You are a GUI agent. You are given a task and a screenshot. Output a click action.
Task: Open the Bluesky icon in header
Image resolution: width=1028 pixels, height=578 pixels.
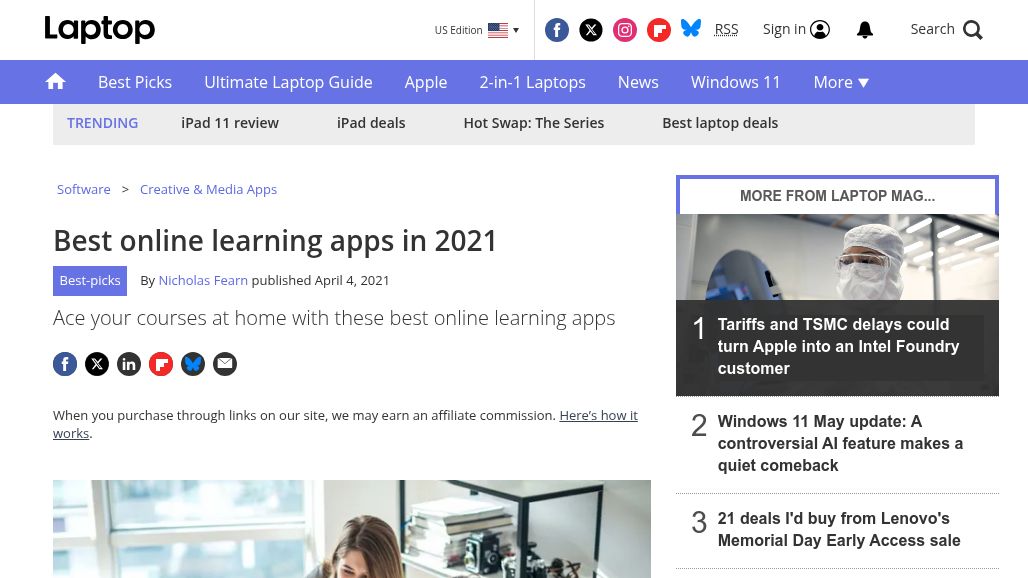click(691, 29)
